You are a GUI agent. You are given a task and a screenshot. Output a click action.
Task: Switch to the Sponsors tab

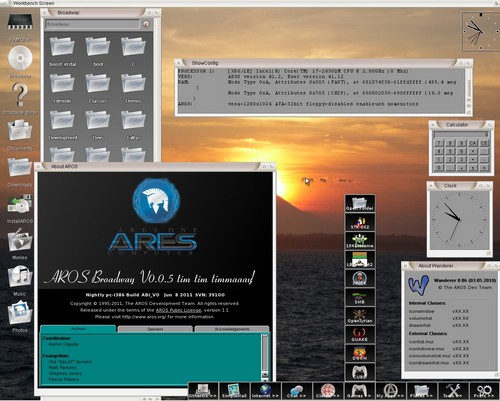(155, 329)
